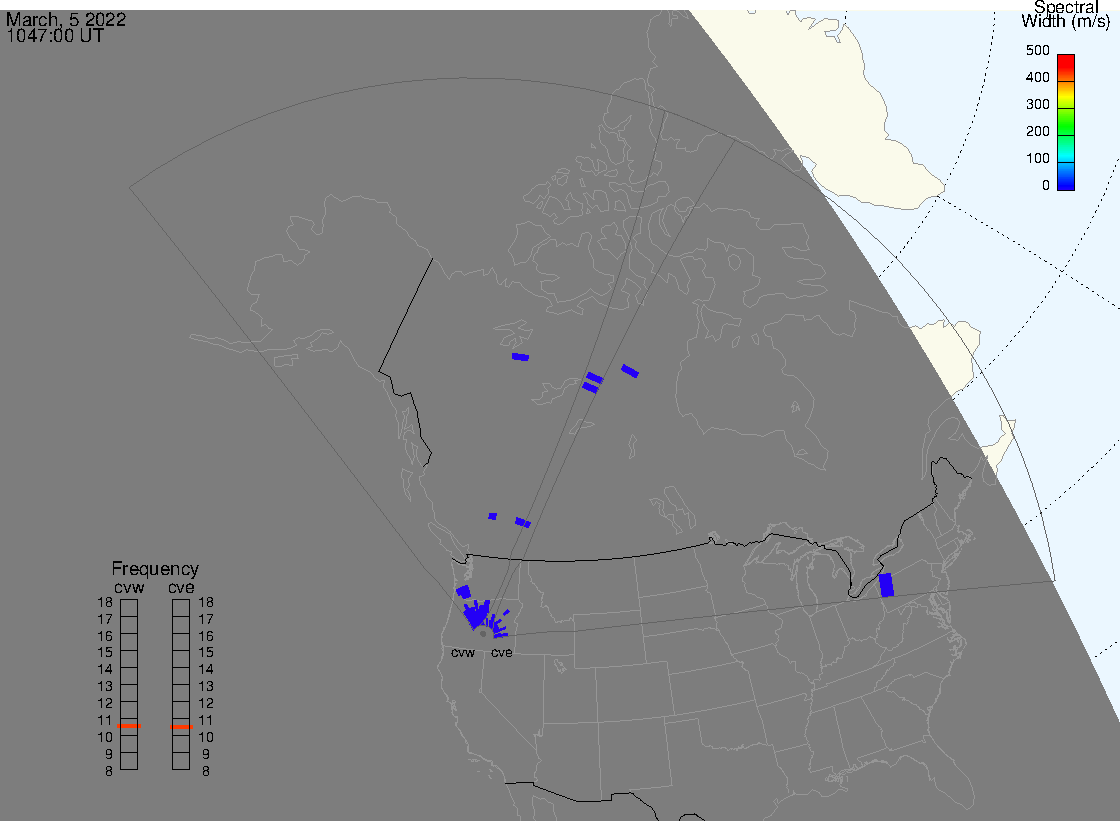Select the 500 value on spectral width scale
The width and height of the screenshot is (1120, 821).
(x=1038, y=50)
